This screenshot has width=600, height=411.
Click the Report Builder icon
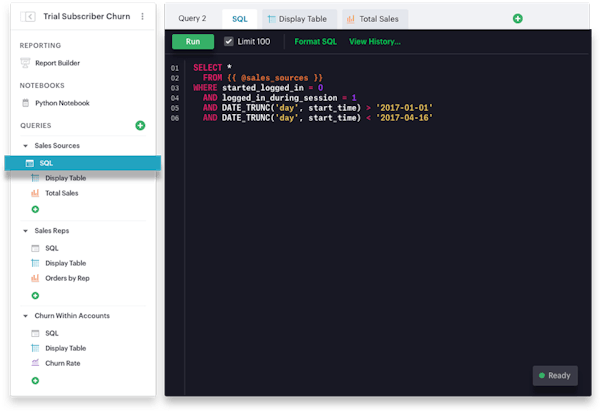[x=25, y=63]
